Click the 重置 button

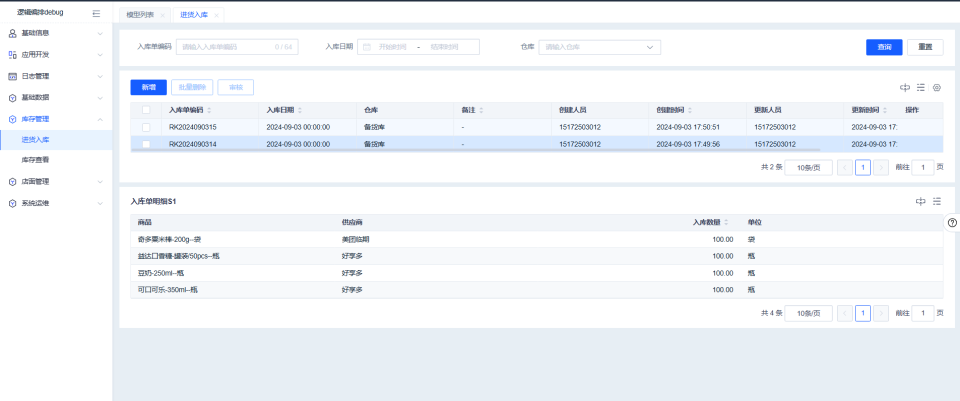point(925,47)
